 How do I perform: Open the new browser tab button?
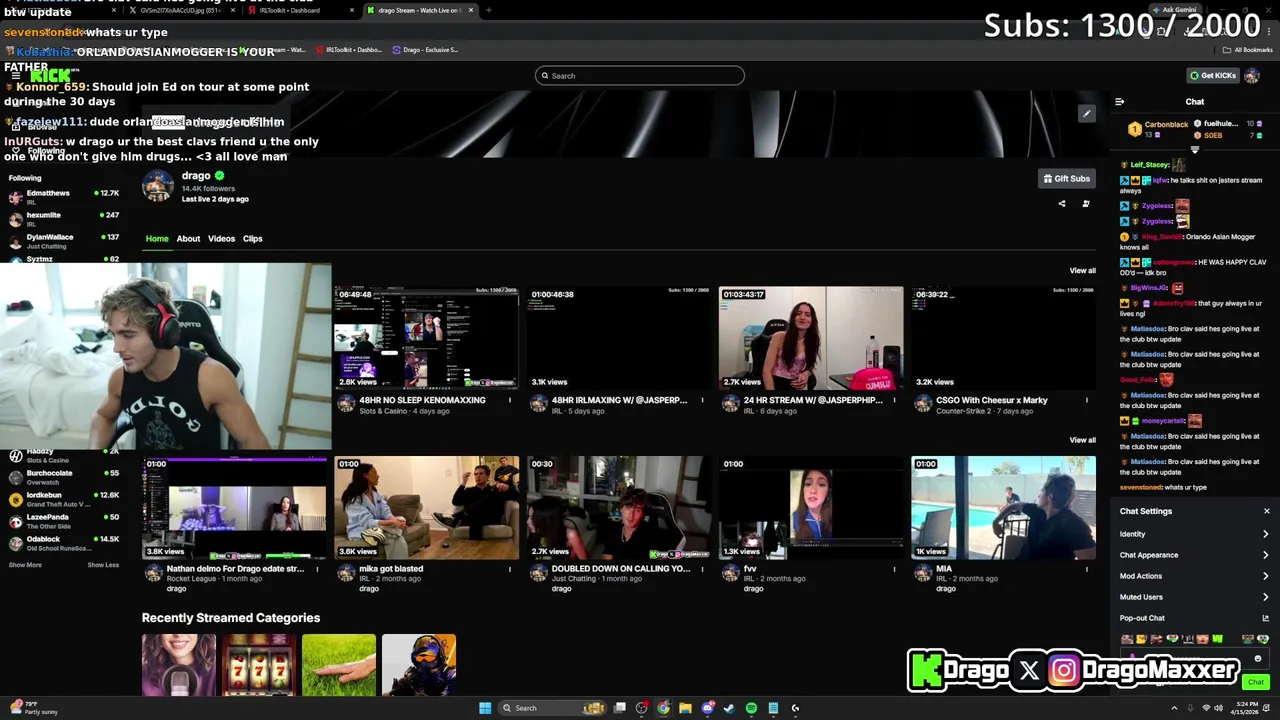coord(488,10)
